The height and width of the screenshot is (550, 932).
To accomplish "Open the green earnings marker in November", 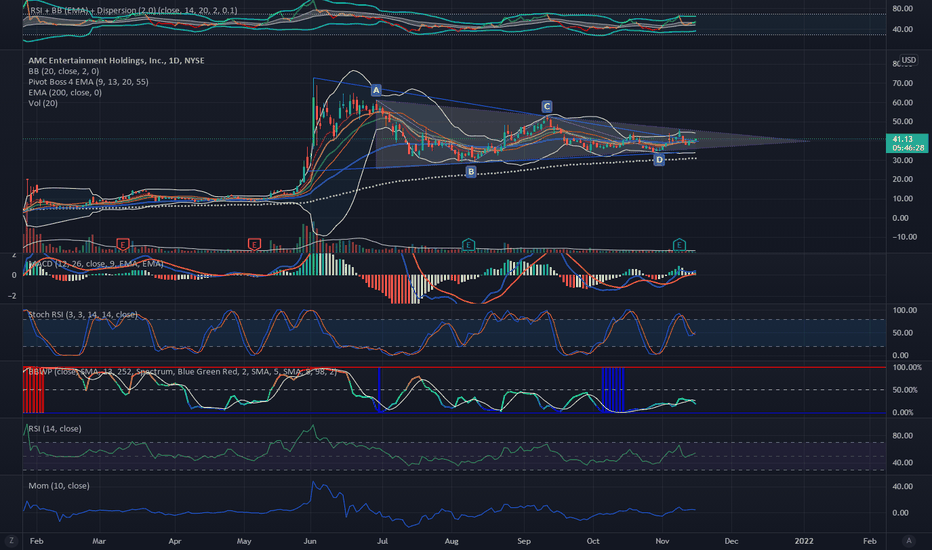I will pyautogui.click(x=679, y=244).
